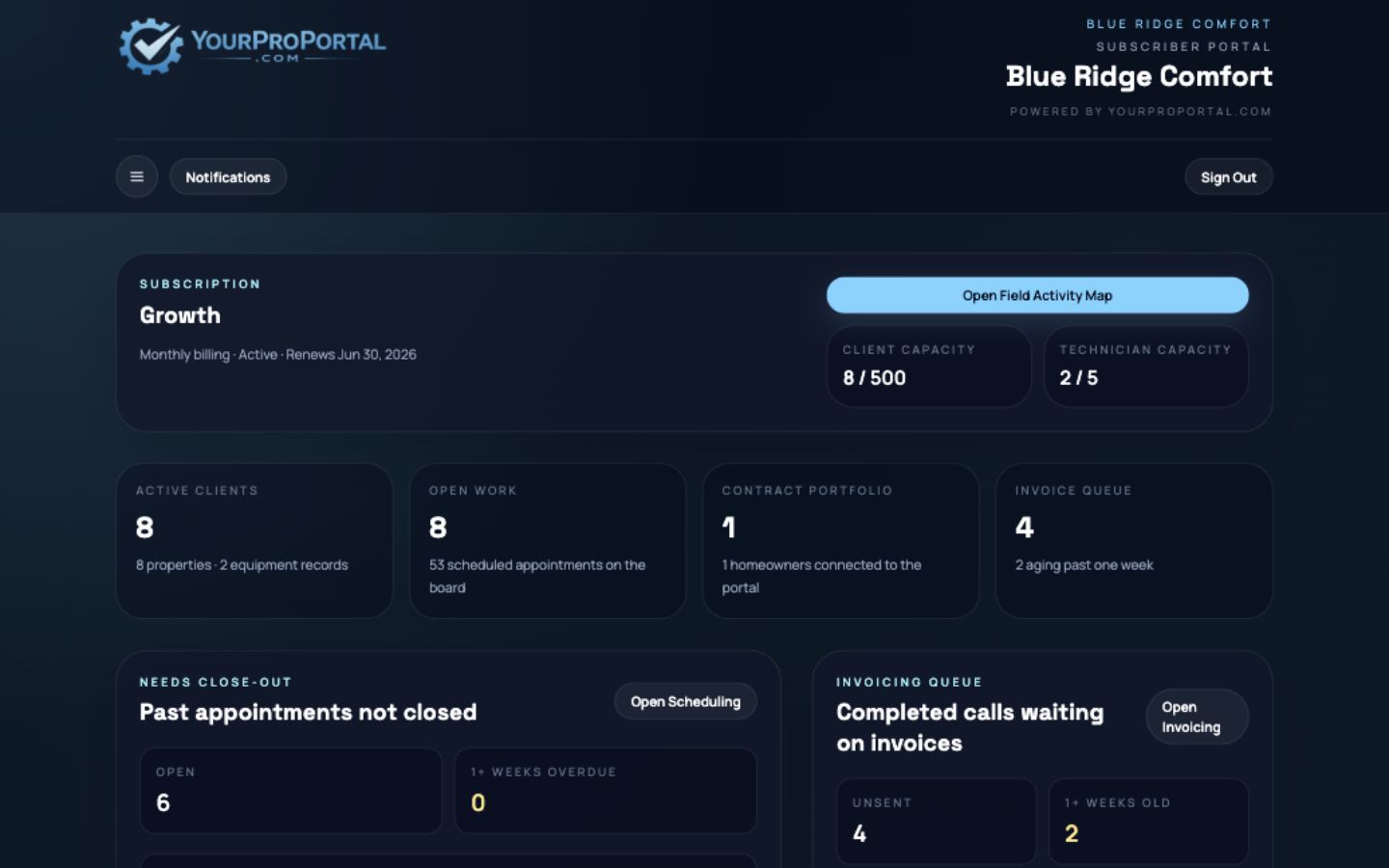Click 'Completed calls waiting on invoices' heading
The width and height of the screenshot is (1389, 868).
tap(969, 727)
